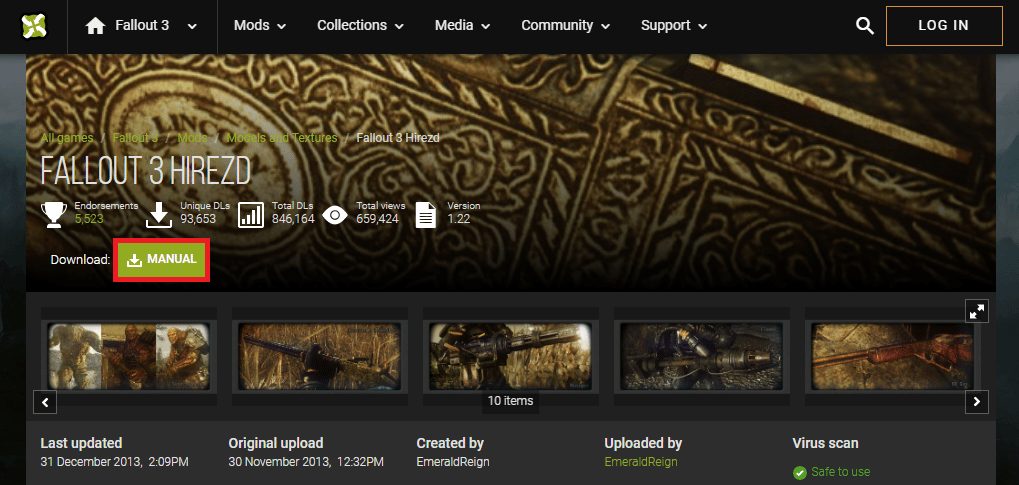Click the Version document icon
This screenshot has width=1019, height=485.
click(426, 215)
